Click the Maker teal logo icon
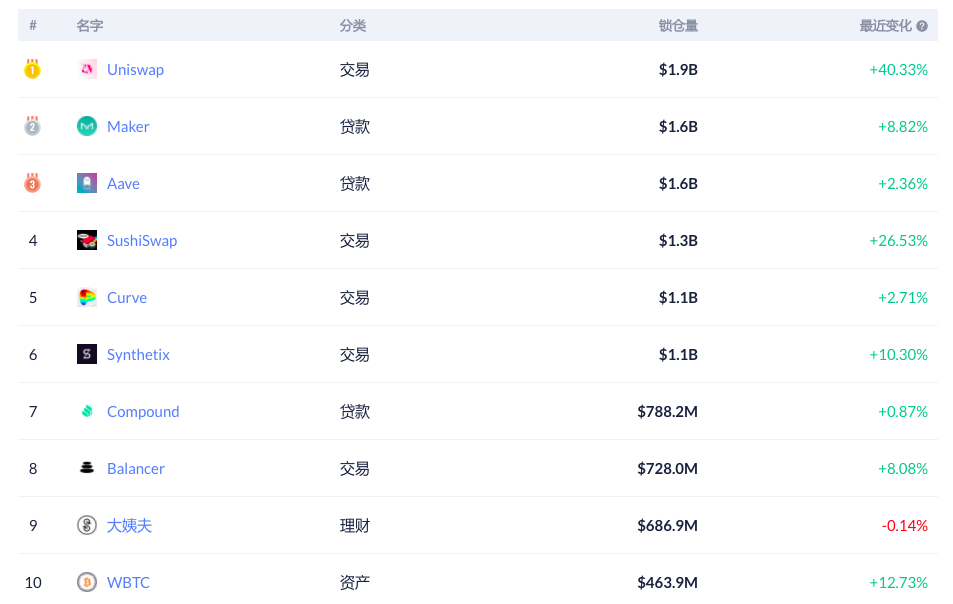The height and width of the screenshot is (604, 953). click(x=87, y=126)
